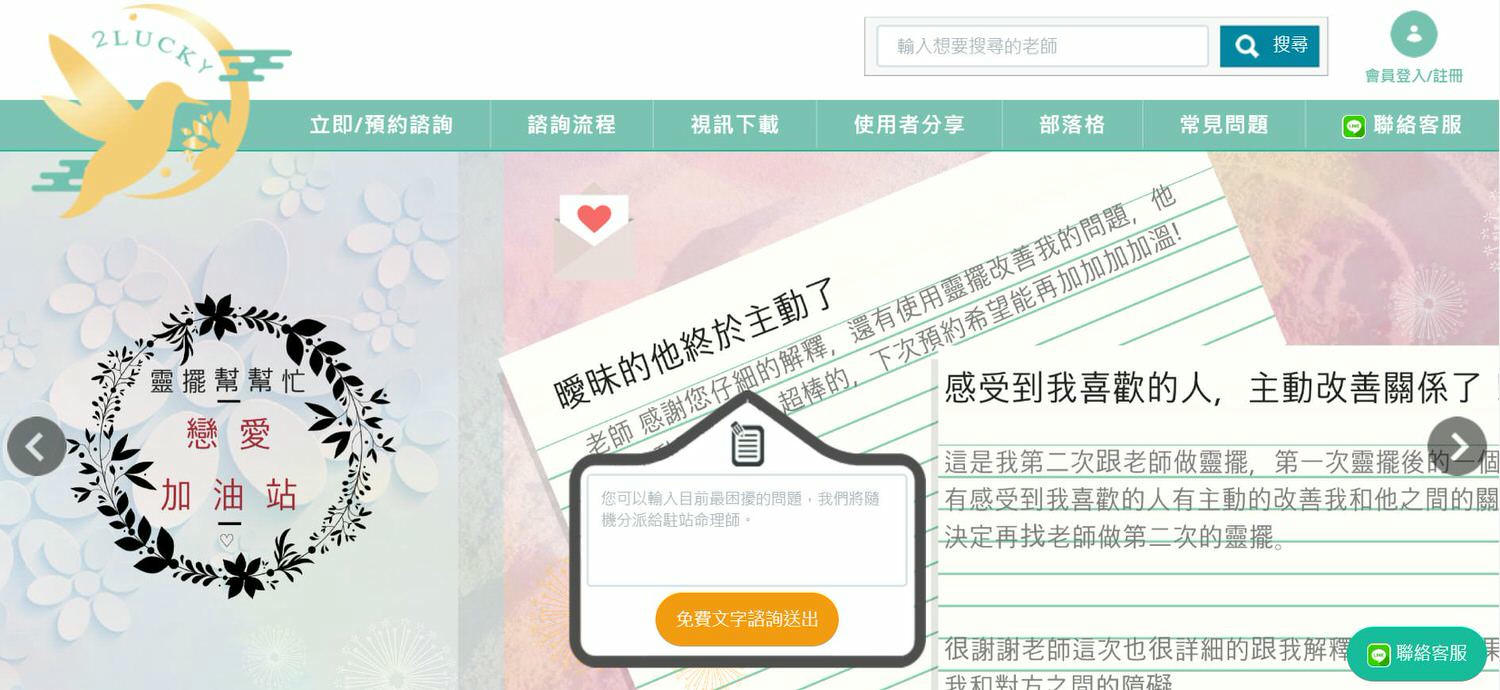Click the 2LUCKY hummingbird logo
Viewport: 1500px width, 690px height.
click(x=160, y=108)
